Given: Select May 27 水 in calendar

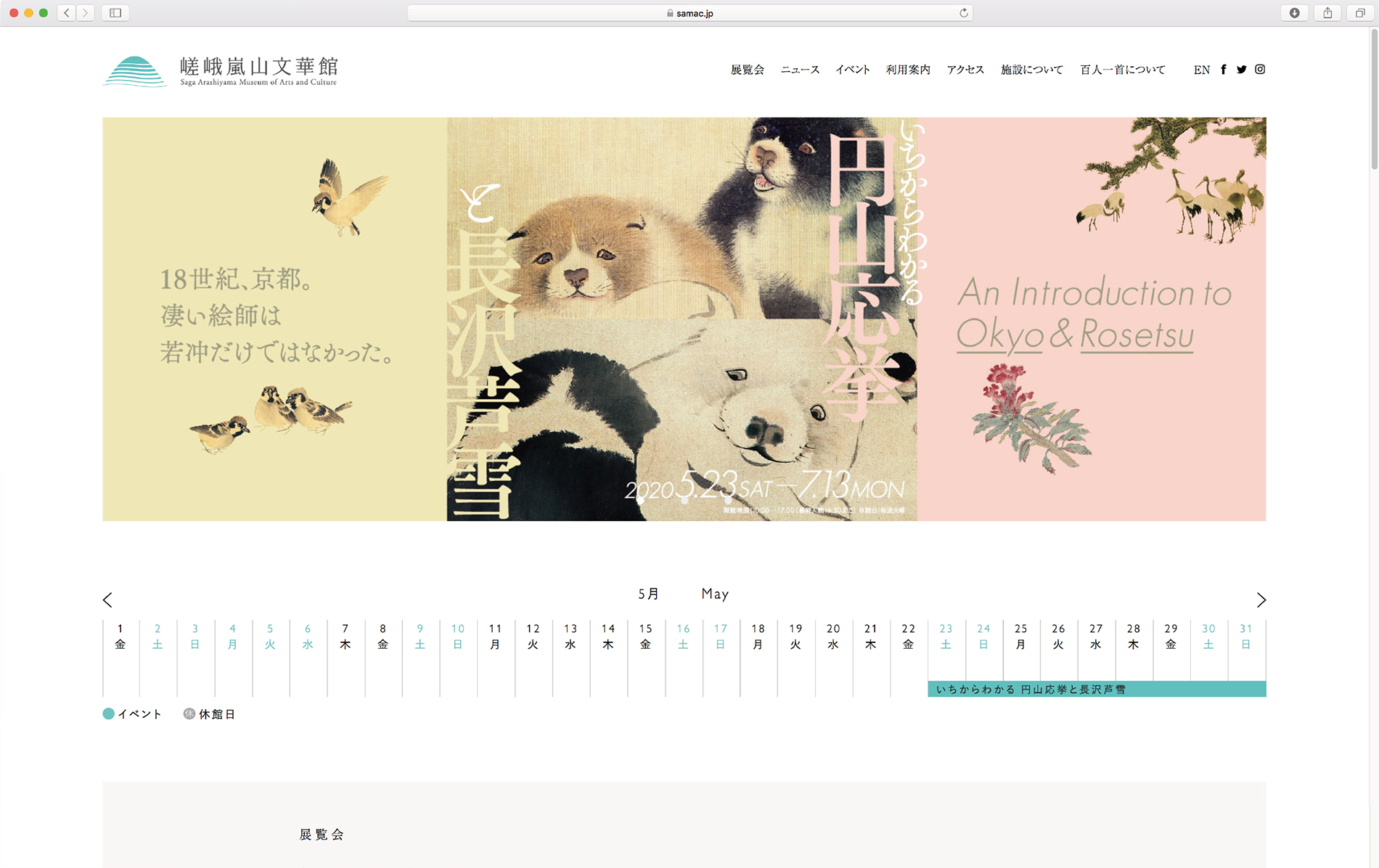Looking at the screenshot, I should [x=1096, y=636].
